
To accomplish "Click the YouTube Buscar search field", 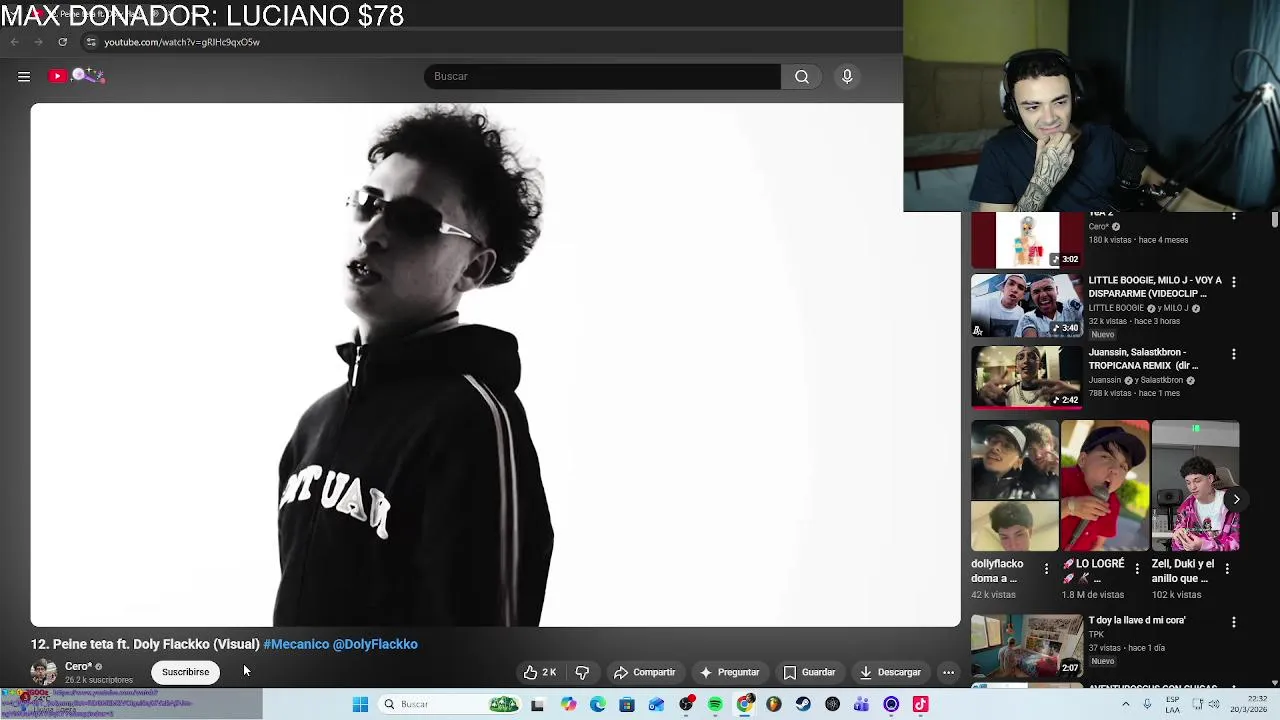I will click(602, 76).
